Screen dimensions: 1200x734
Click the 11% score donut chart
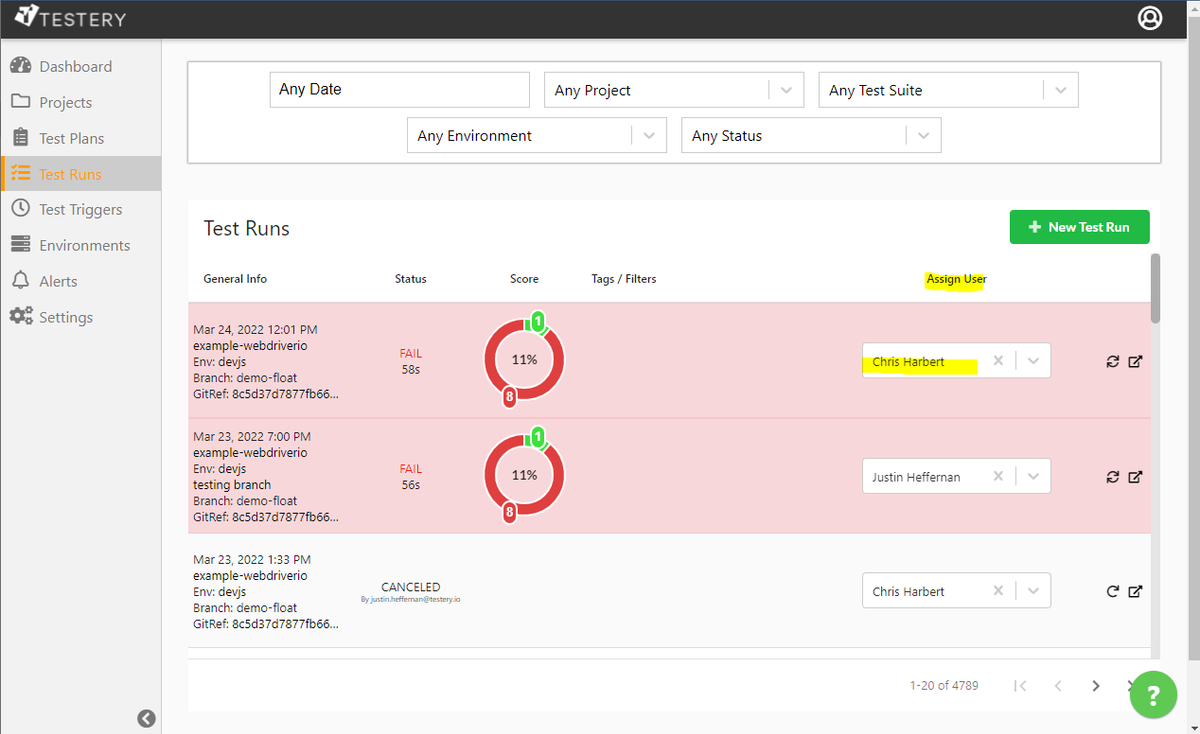pos(524,360)
